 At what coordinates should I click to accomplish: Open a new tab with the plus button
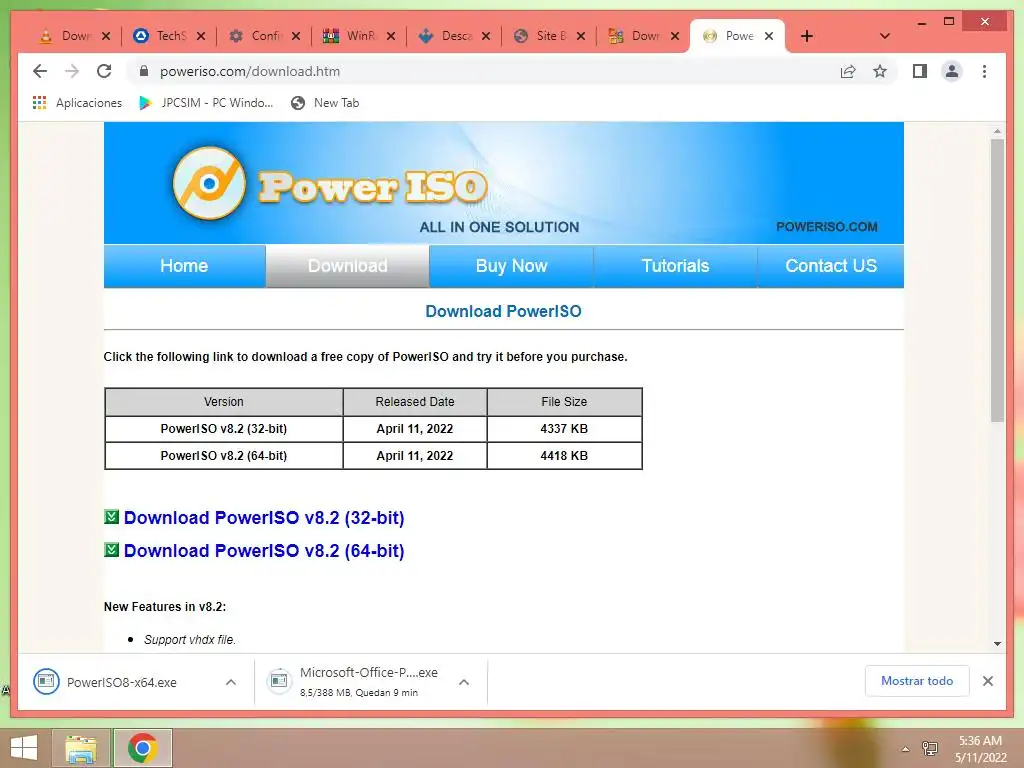point(807,36)
